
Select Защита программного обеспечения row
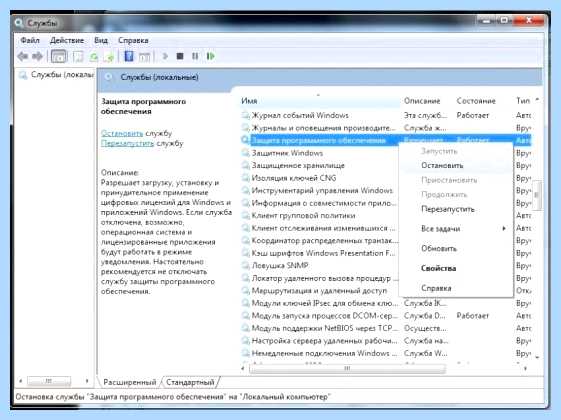(x=386, y=140)
